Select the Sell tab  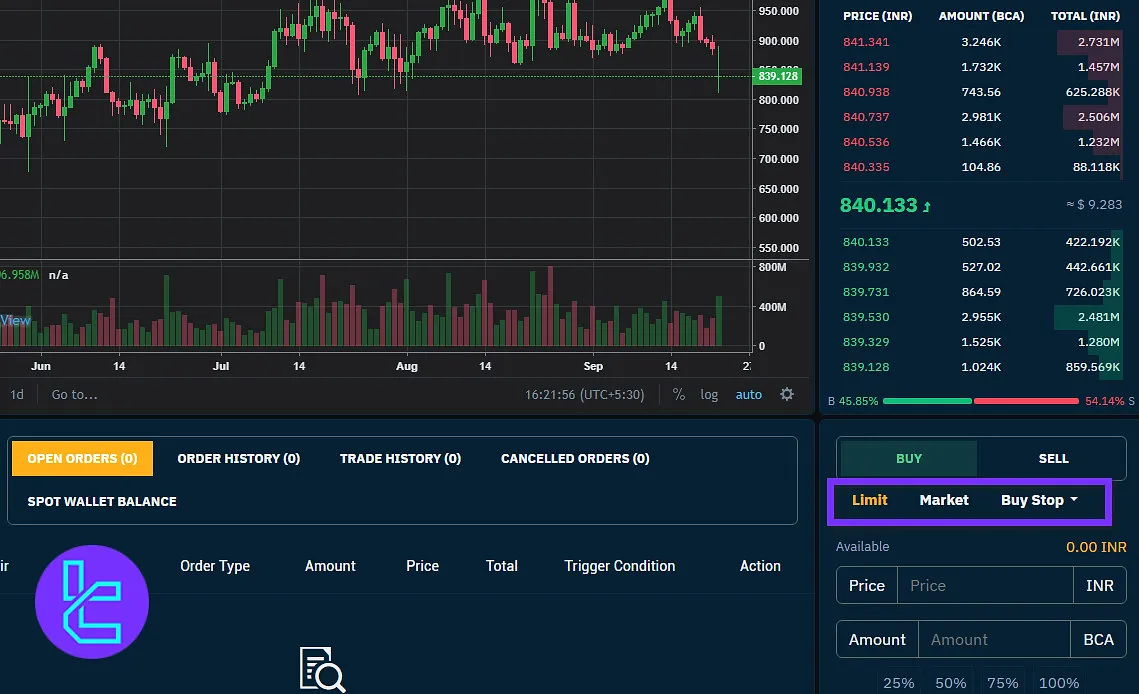pyautogui.click(x=1053, y=458)
